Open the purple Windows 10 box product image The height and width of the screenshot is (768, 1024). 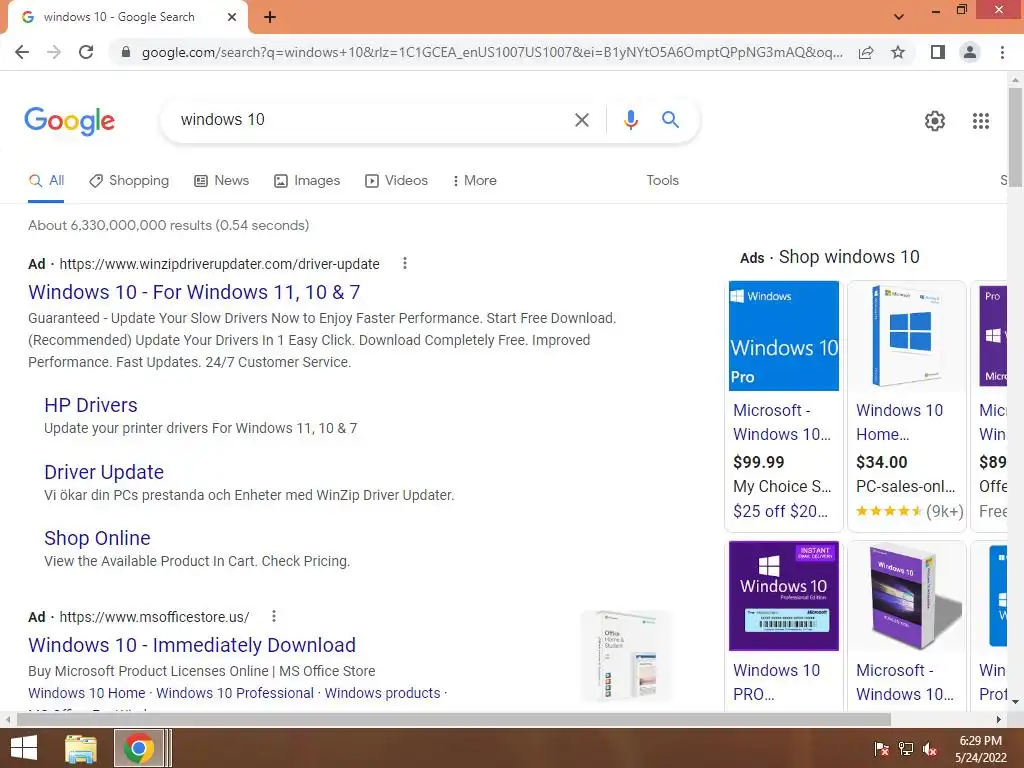[906, 596]
